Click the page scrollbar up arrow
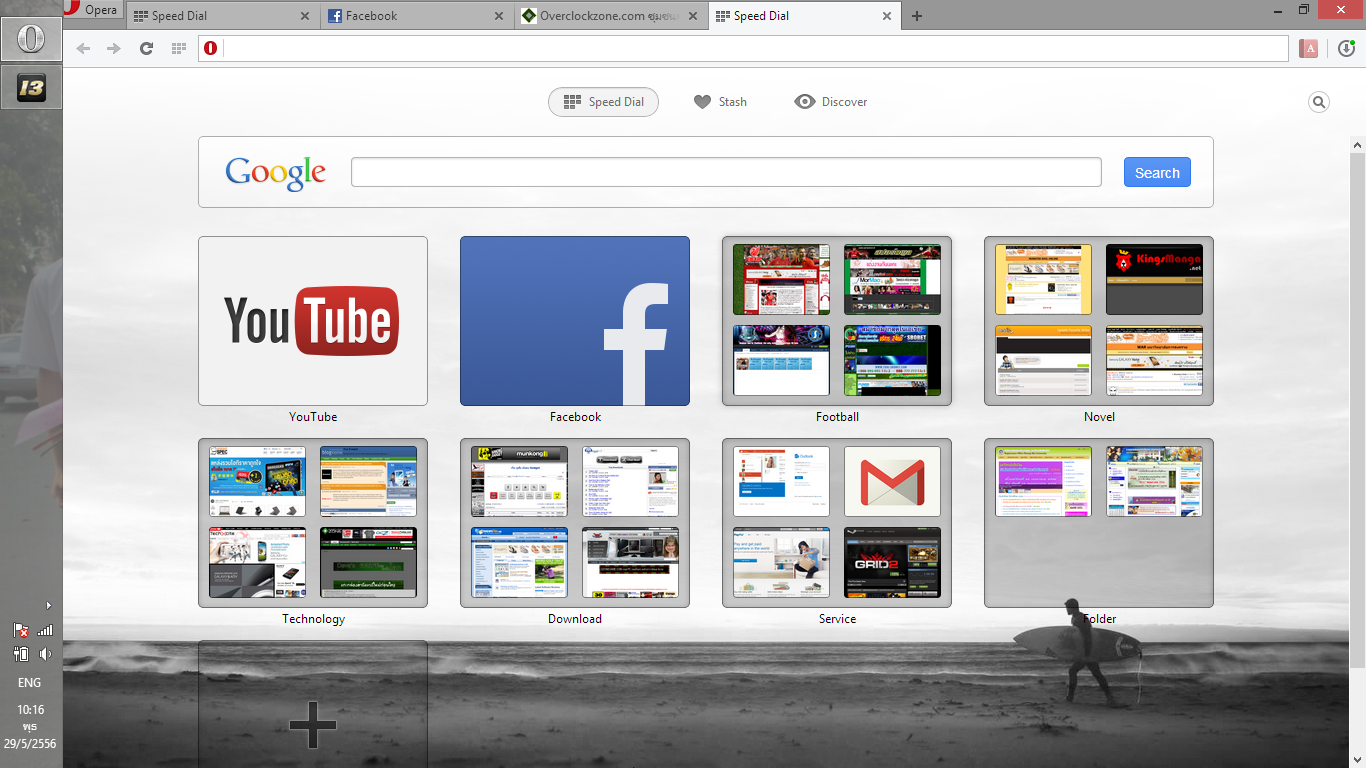Screen dimensions: 1366x768 click(1357, 146)
